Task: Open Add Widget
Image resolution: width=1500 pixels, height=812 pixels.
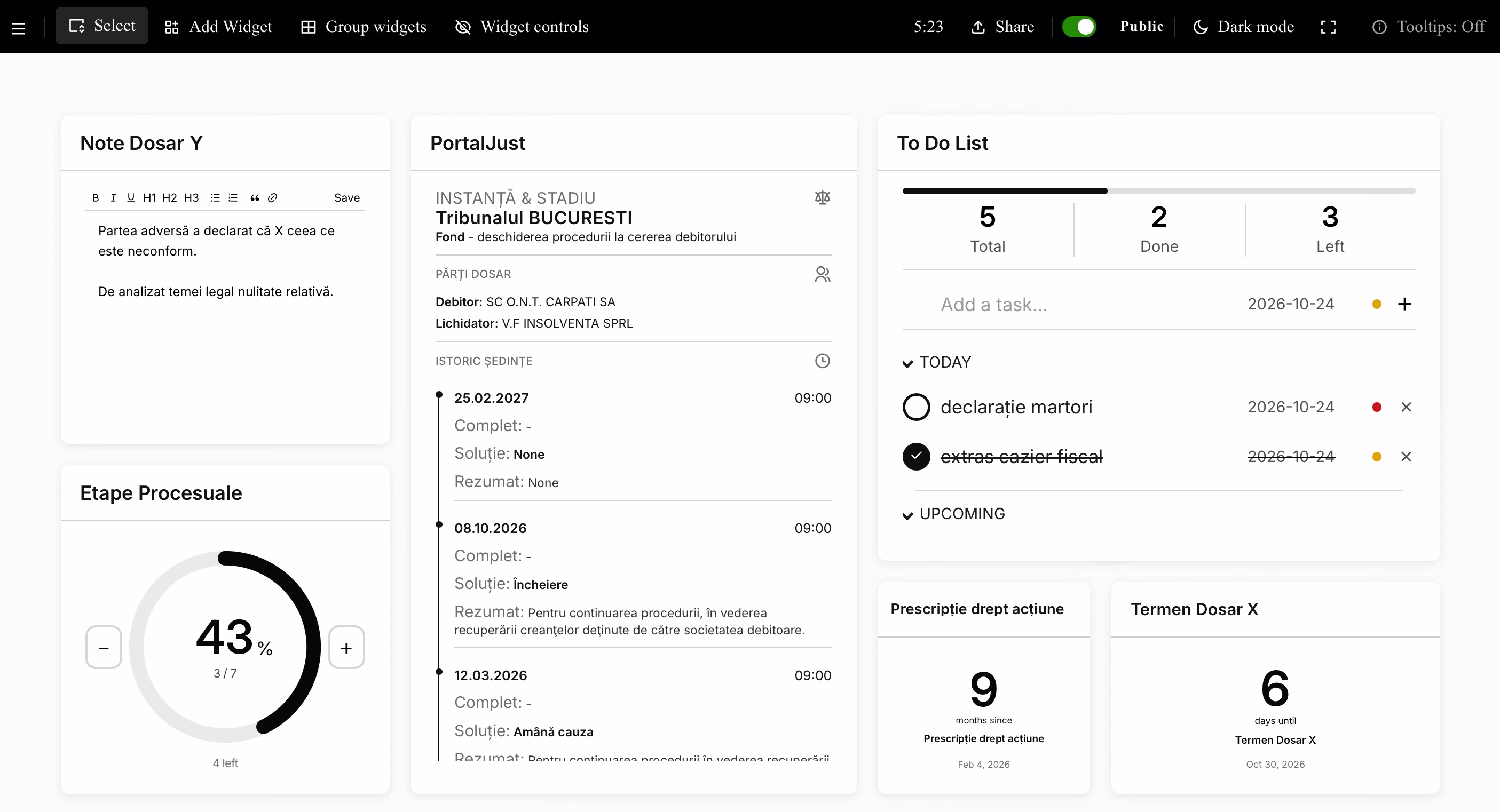Action: tap(218, 27)
